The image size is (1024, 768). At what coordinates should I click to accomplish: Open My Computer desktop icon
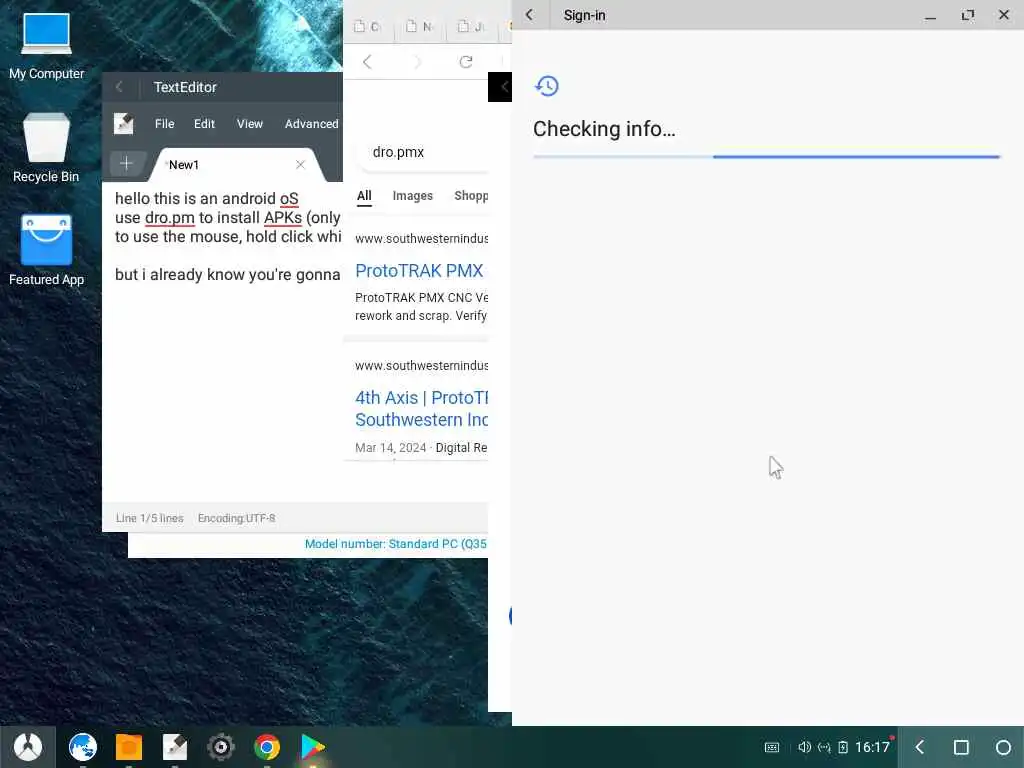pyautogui.click(x=46, y=46)
